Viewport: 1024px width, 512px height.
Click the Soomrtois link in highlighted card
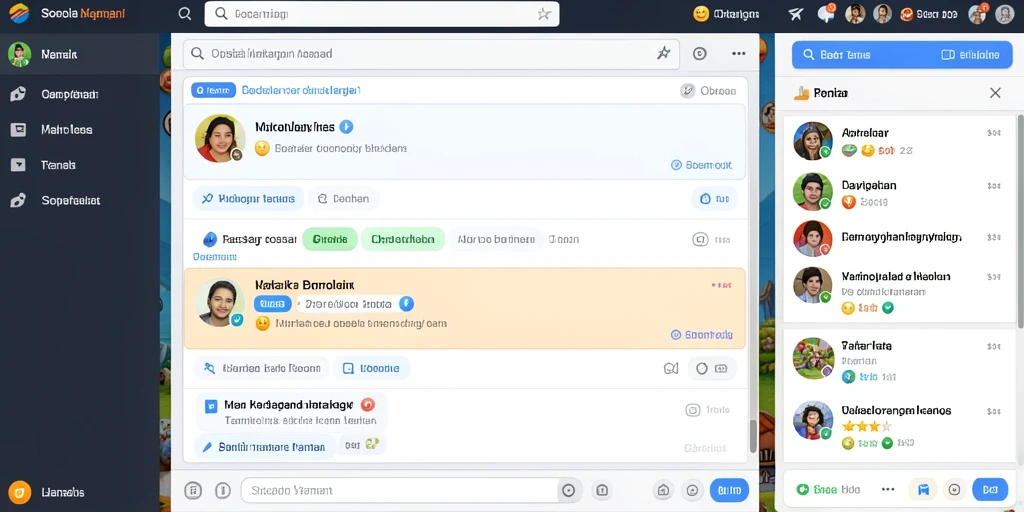701,334
